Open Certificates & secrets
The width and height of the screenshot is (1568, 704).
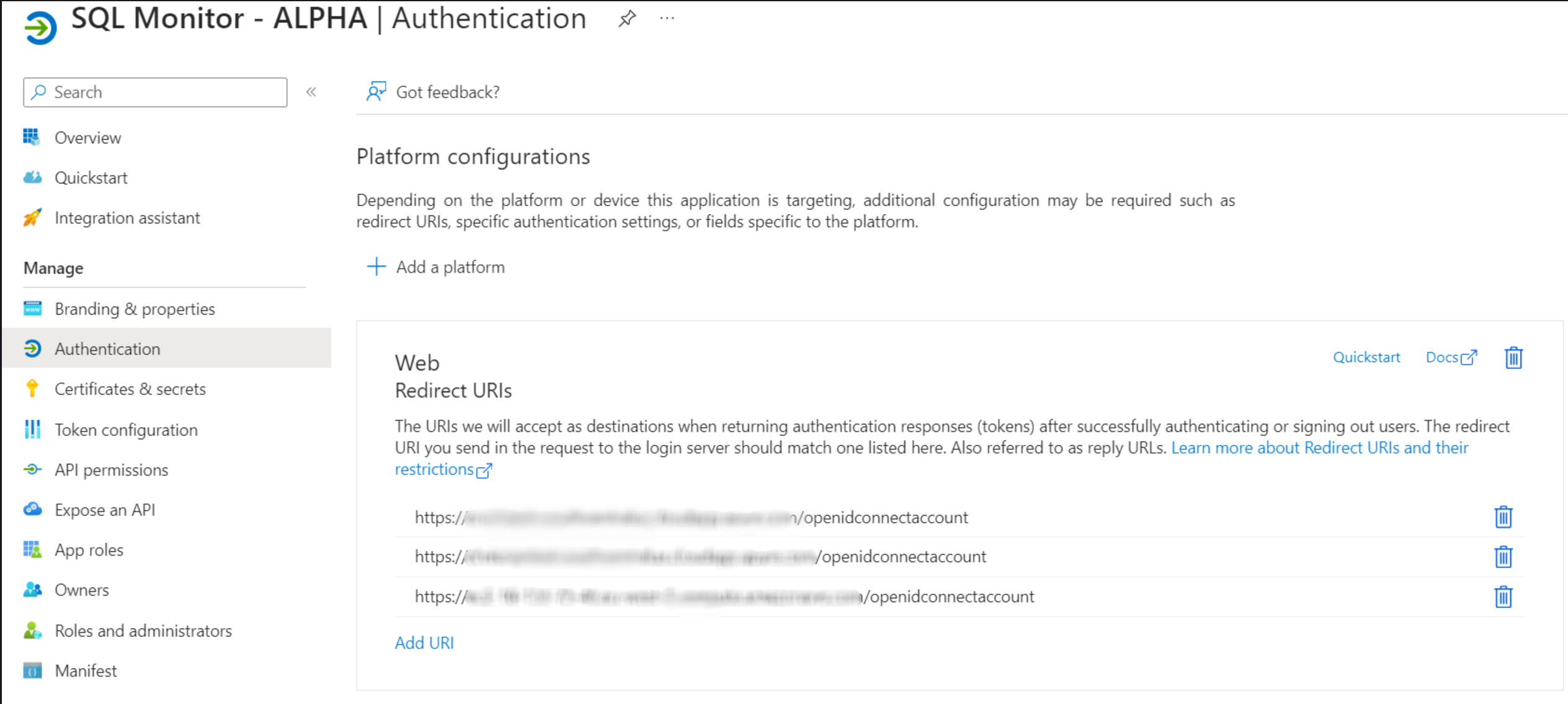130,388
